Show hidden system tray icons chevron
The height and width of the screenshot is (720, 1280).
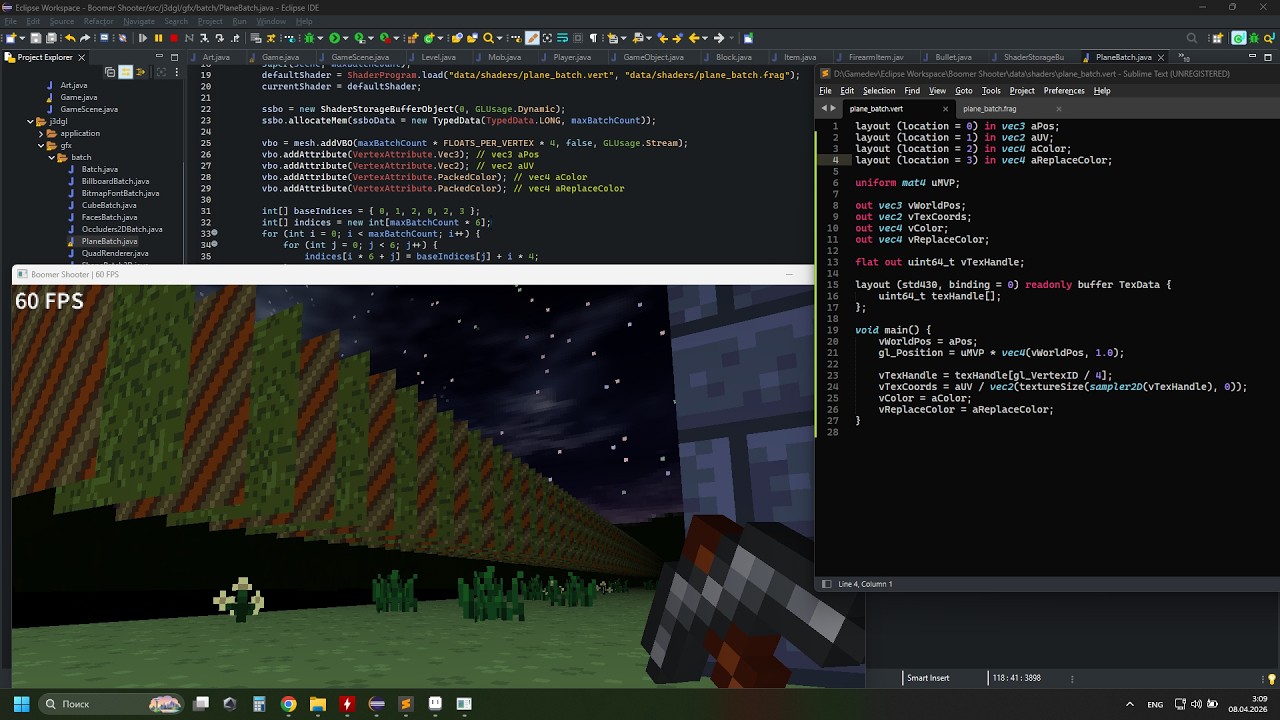tap(1130, 704)
